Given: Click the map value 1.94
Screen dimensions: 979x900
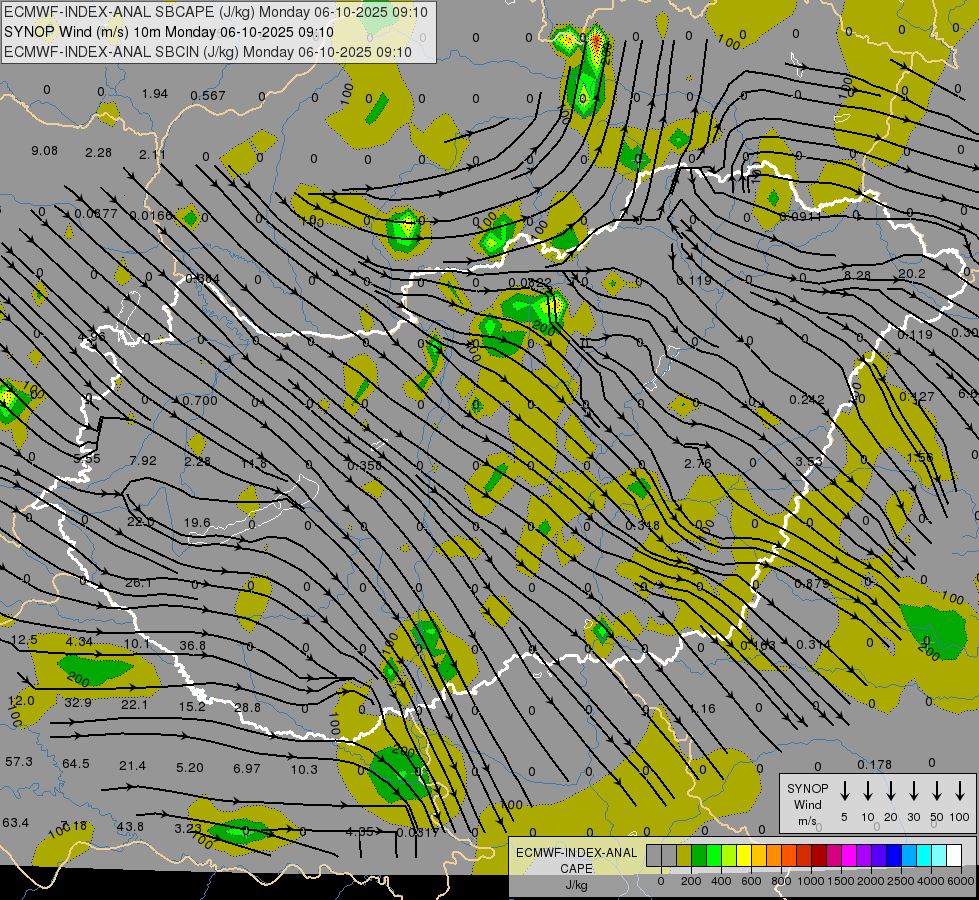Looking at the screenshot, I should coord(154,94).
